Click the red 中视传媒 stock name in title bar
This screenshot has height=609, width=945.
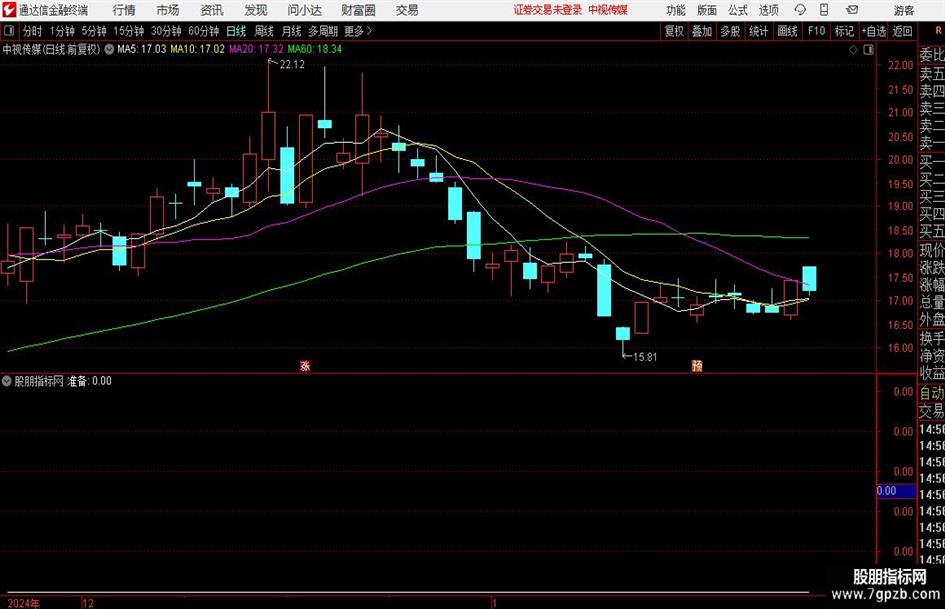608,10
